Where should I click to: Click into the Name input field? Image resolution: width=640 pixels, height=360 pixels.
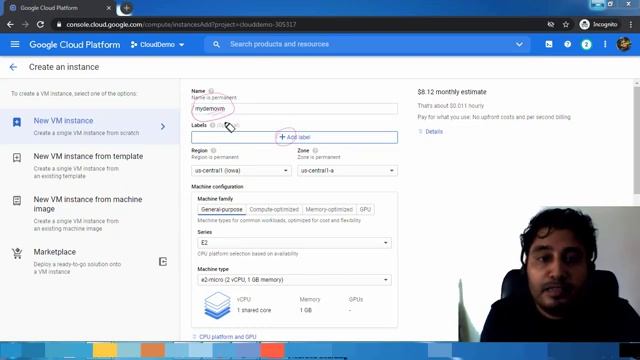click(x=294, y=109)
